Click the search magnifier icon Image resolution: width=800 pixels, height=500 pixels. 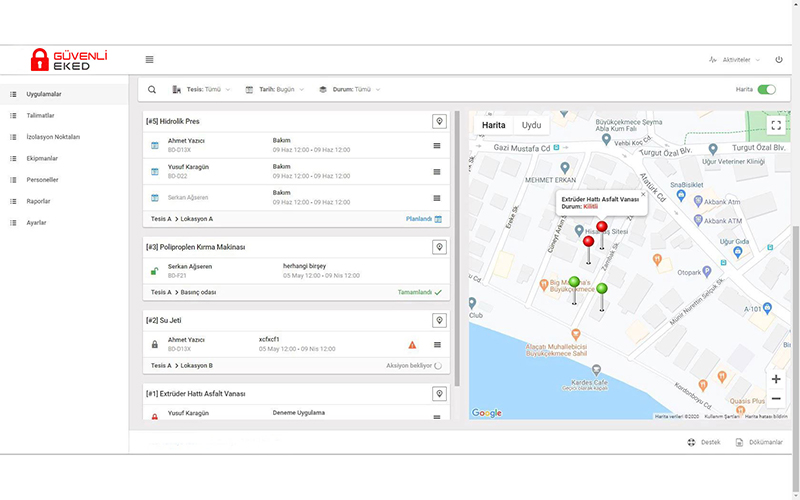[152, 90]
